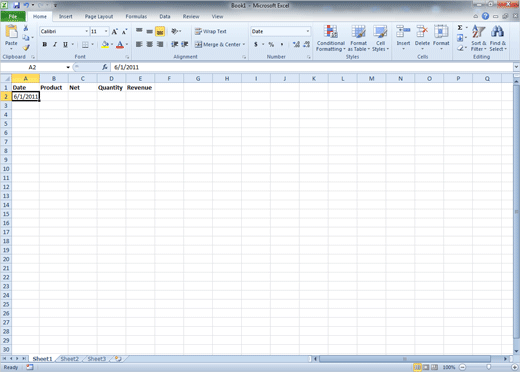Click the Increase Decimal icon
Viewport: 520px width, 372px height.
pyautogui.click(x=296, y=44)
